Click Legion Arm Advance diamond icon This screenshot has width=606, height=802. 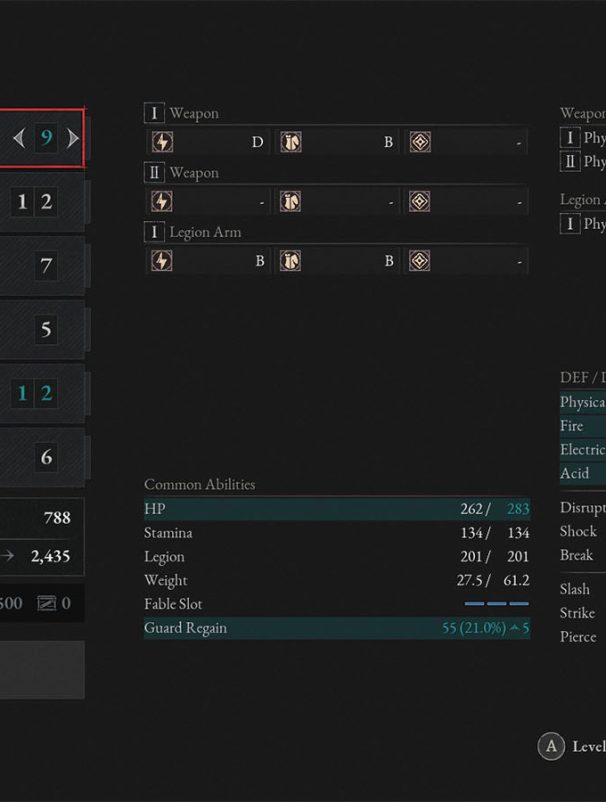click(420, 261)
